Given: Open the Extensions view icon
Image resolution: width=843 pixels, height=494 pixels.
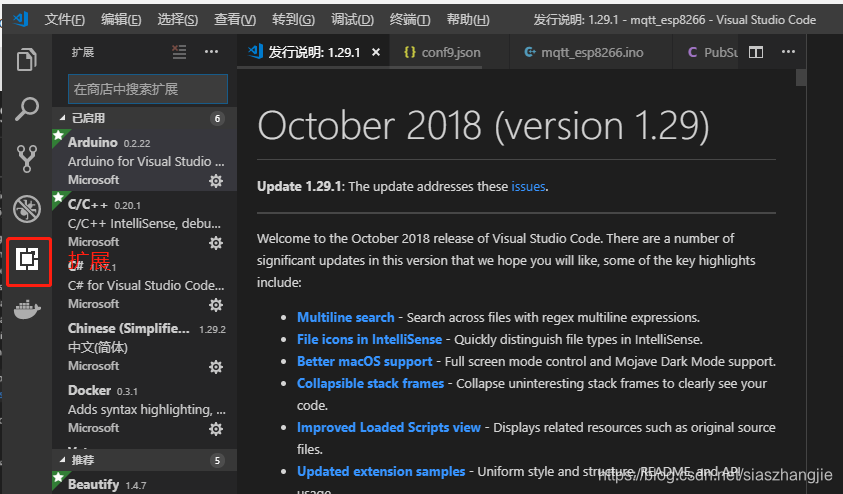Looking at the screenshot, I should (27, 260).
